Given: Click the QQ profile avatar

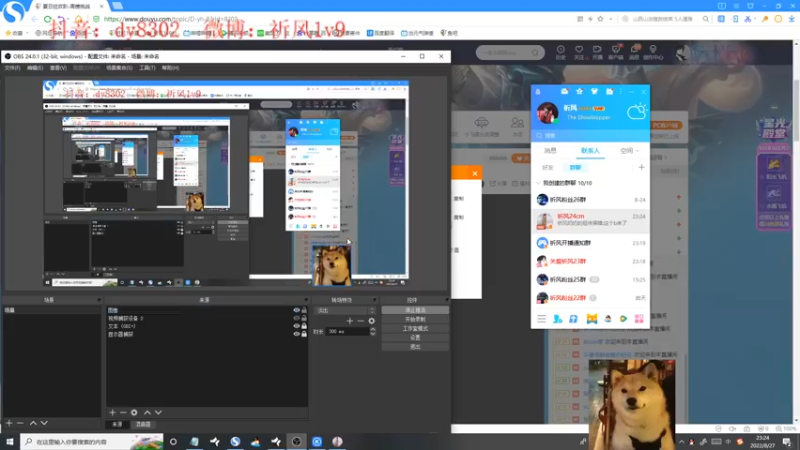Looking at the screenshot, I should [x=547, y=113].
